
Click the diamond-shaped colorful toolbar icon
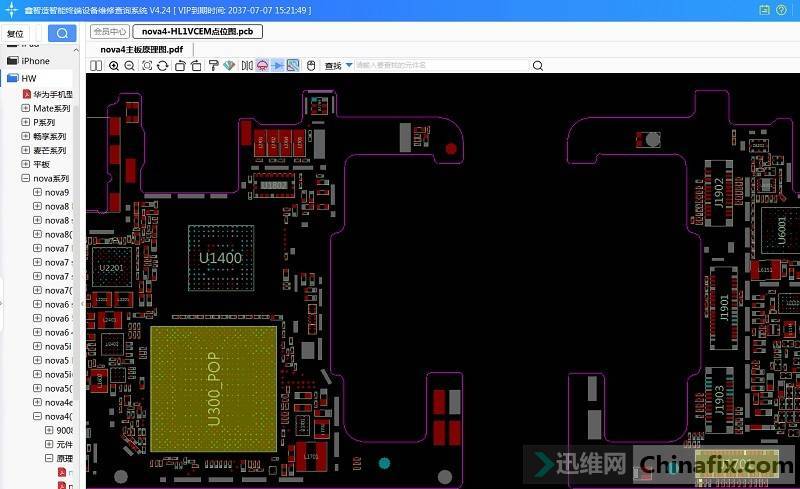point(229,66)
